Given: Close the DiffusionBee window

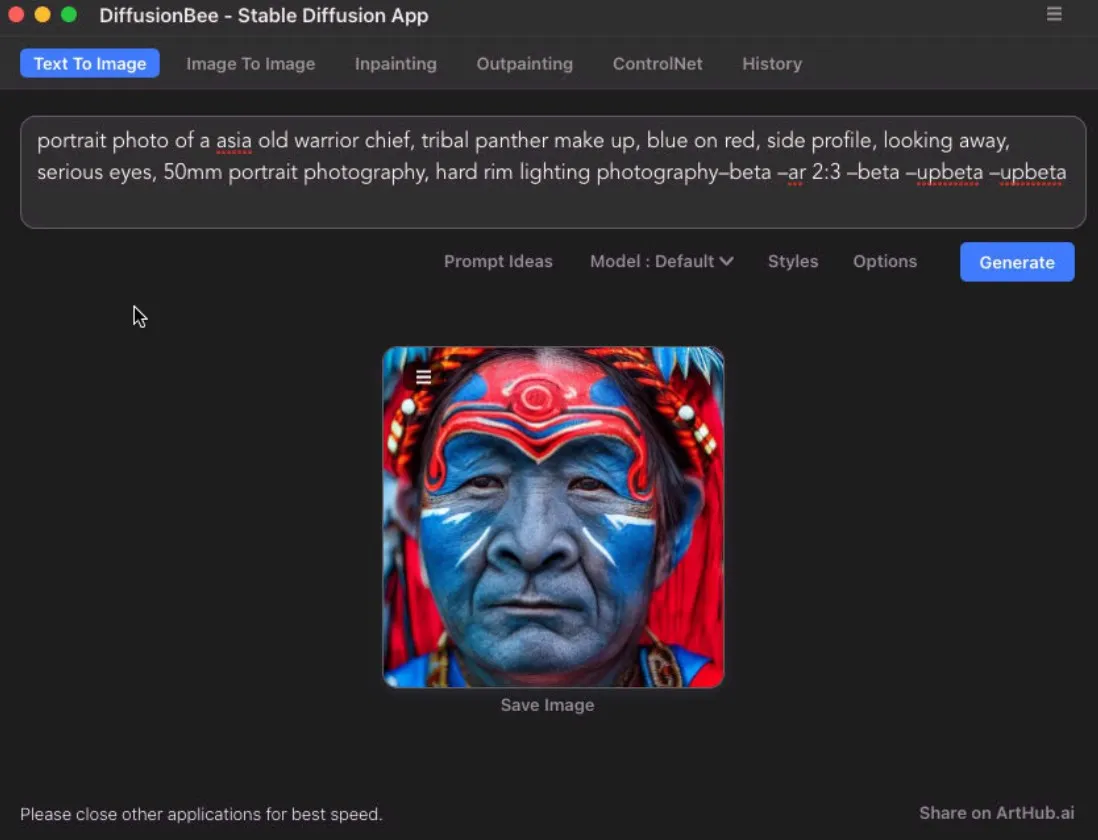Looking at the screenshot, I should click(15, 15).
